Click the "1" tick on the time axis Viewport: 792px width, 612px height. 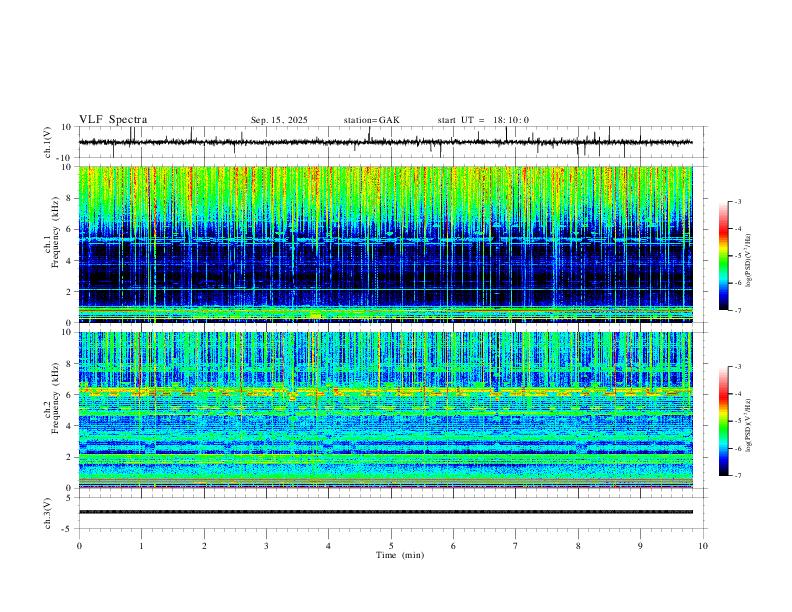pos(142,546)
